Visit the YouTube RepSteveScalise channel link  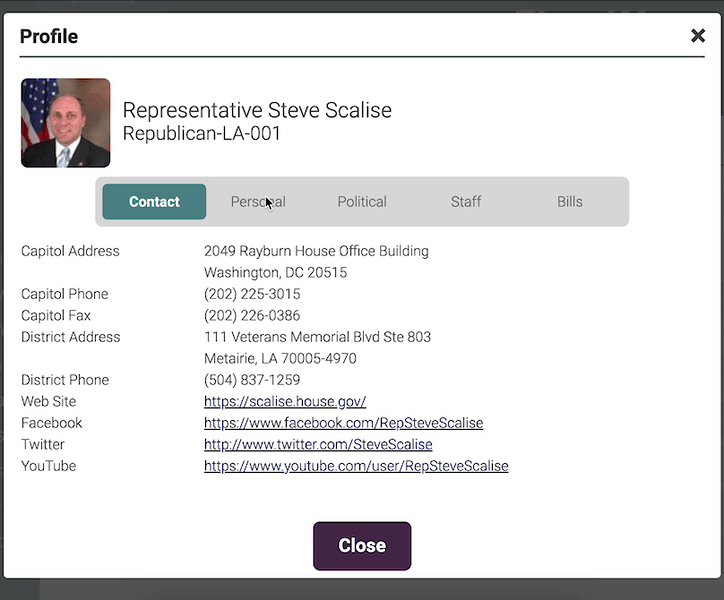[x=356, y=466]
